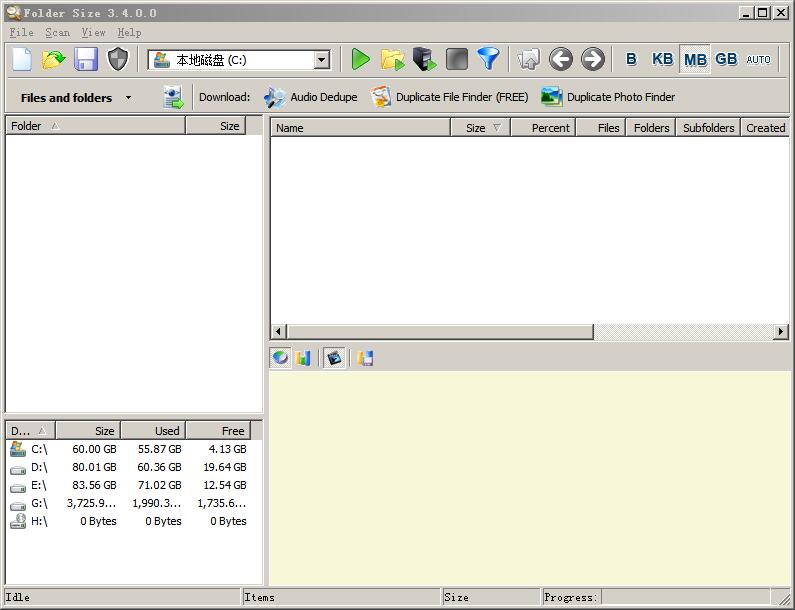Click the third chart toolbar icon
The height and width of the screenshot is (610, 795).
coord(334,358)
